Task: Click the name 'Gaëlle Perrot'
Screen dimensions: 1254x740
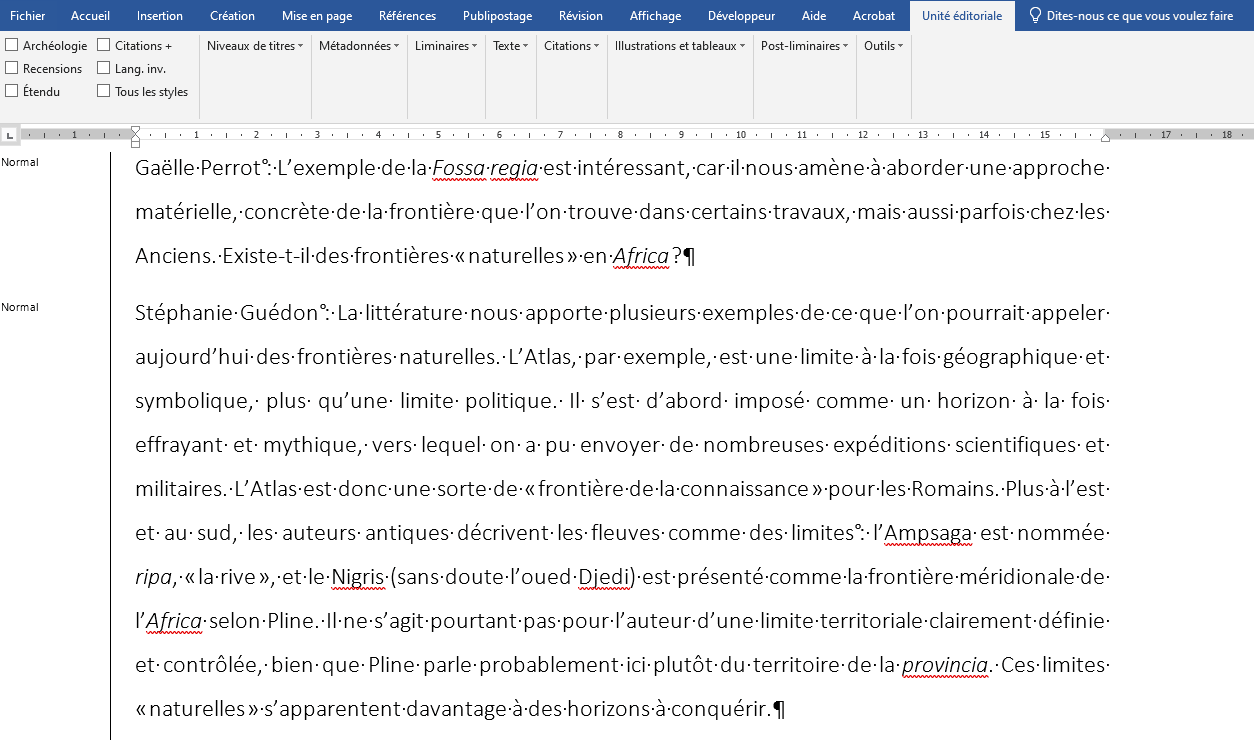Action: pos(197,168)
